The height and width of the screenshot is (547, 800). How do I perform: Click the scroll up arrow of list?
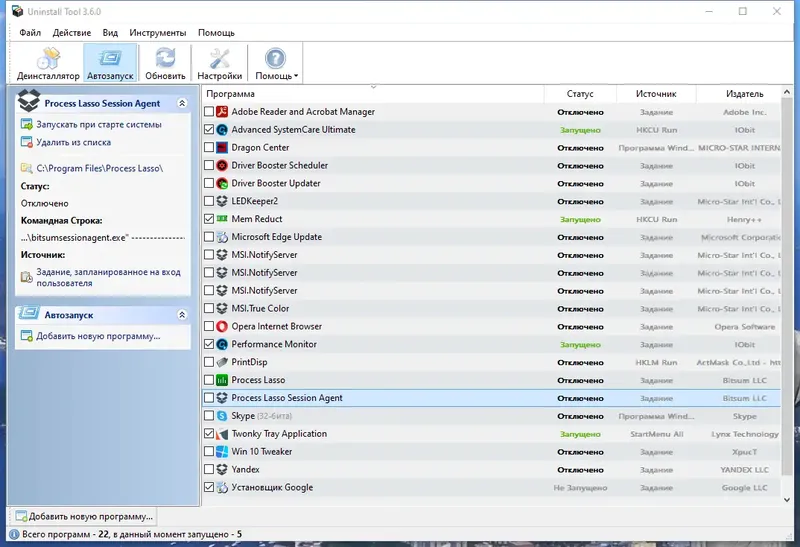787,92
